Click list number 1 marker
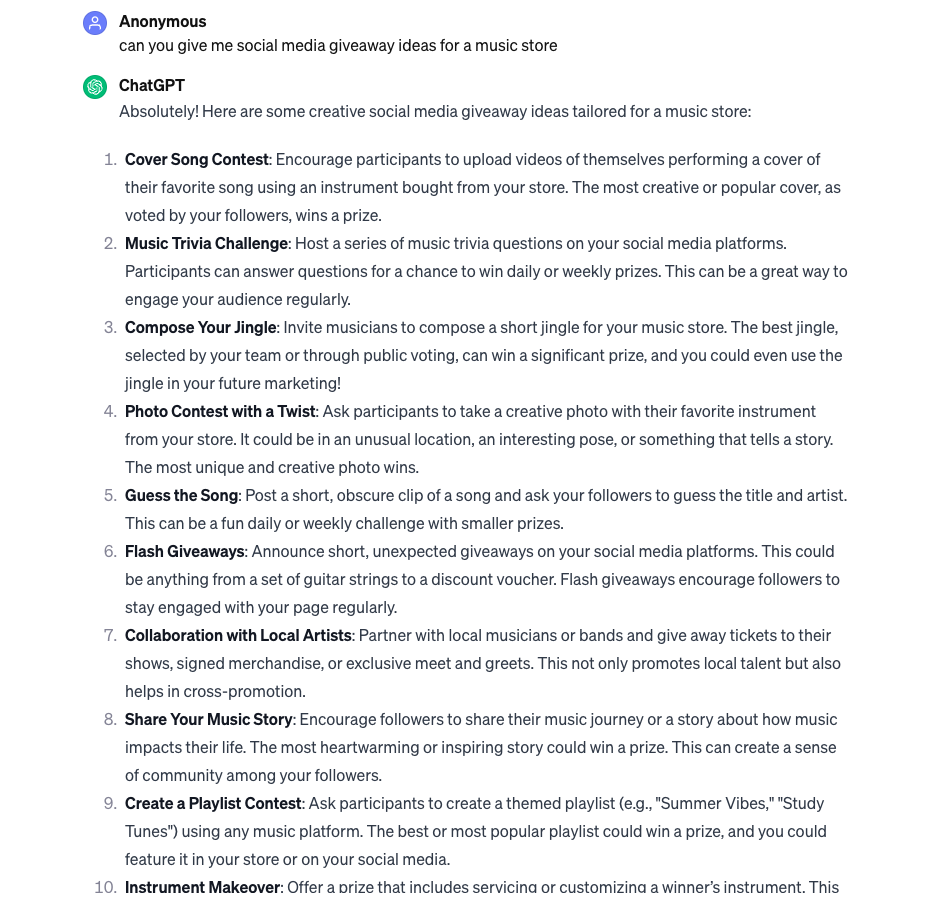939x903 pixels. pos(110,159)
